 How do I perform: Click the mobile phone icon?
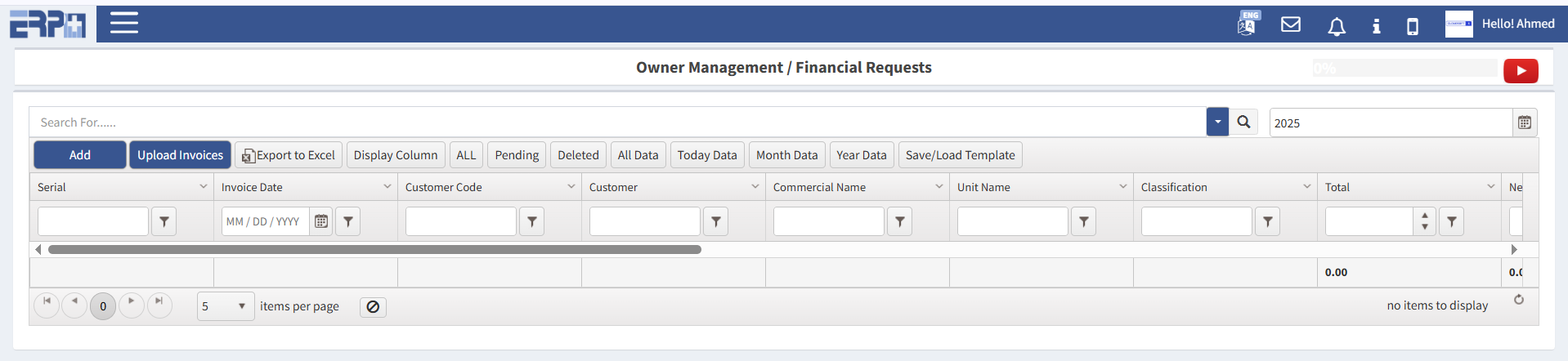pos(1413,26)
